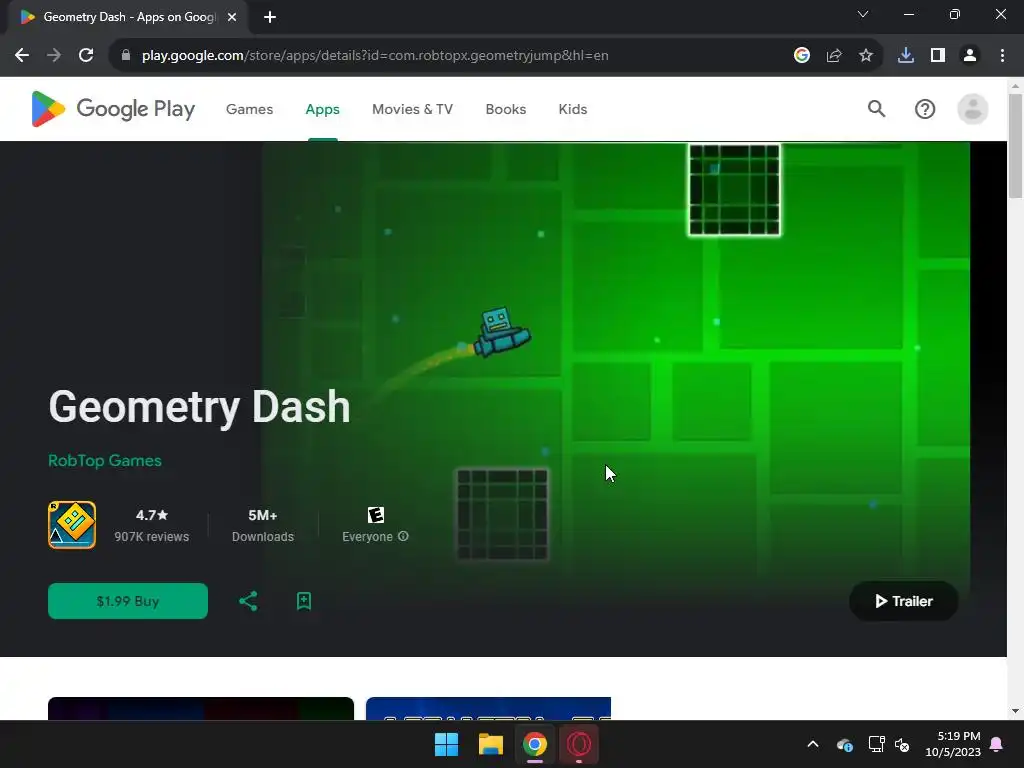1024x768 pixels.
Task: Open the Chrome downloads icon
Action: point(906,56)
